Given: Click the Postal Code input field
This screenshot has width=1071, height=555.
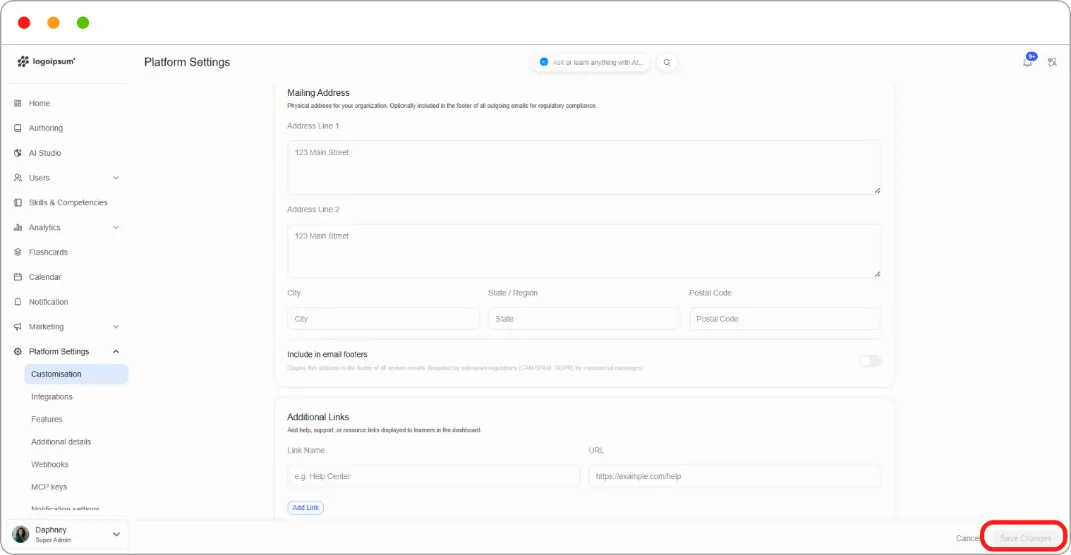Looking at the screenshot, I should click(785, 319).
